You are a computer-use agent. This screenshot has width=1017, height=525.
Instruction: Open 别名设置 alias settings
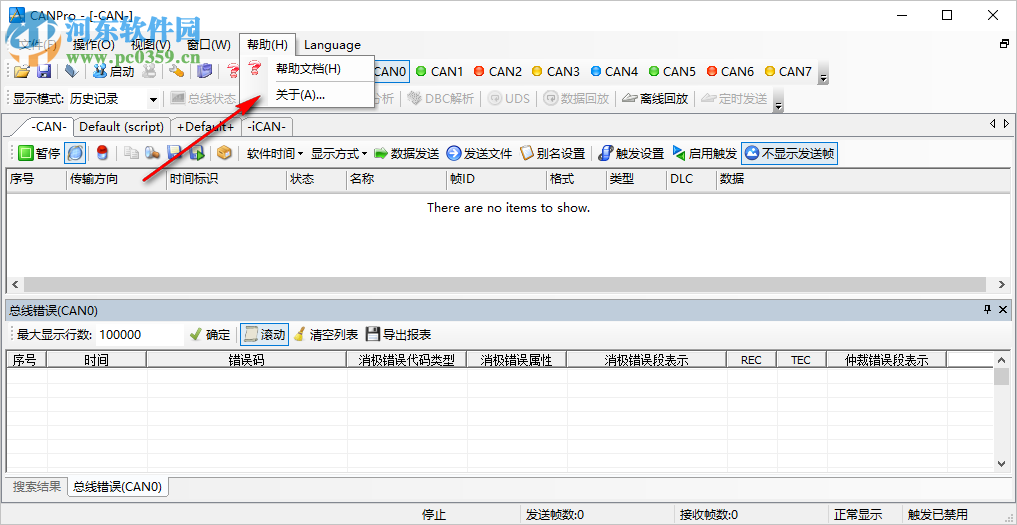pos(552,154)
